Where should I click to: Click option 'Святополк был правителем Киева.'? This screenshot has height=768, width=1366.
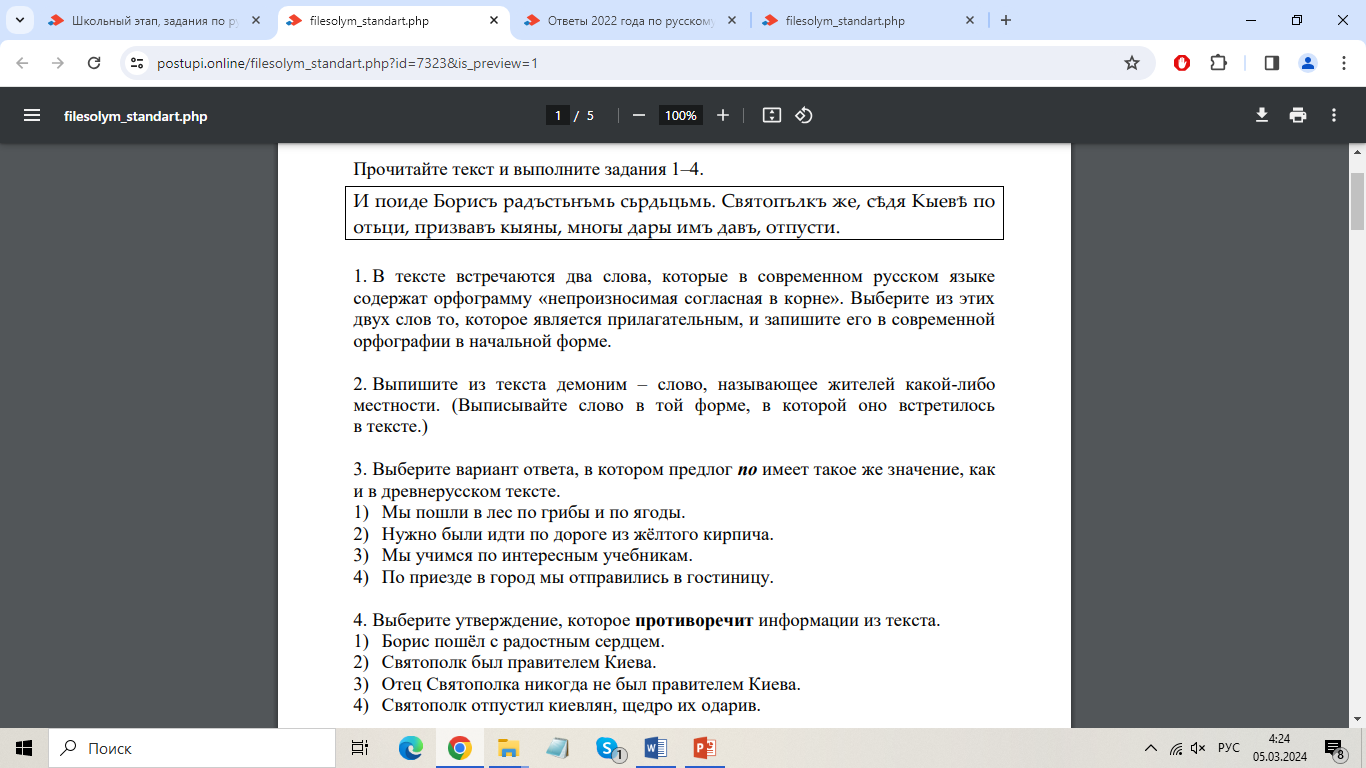519,662
